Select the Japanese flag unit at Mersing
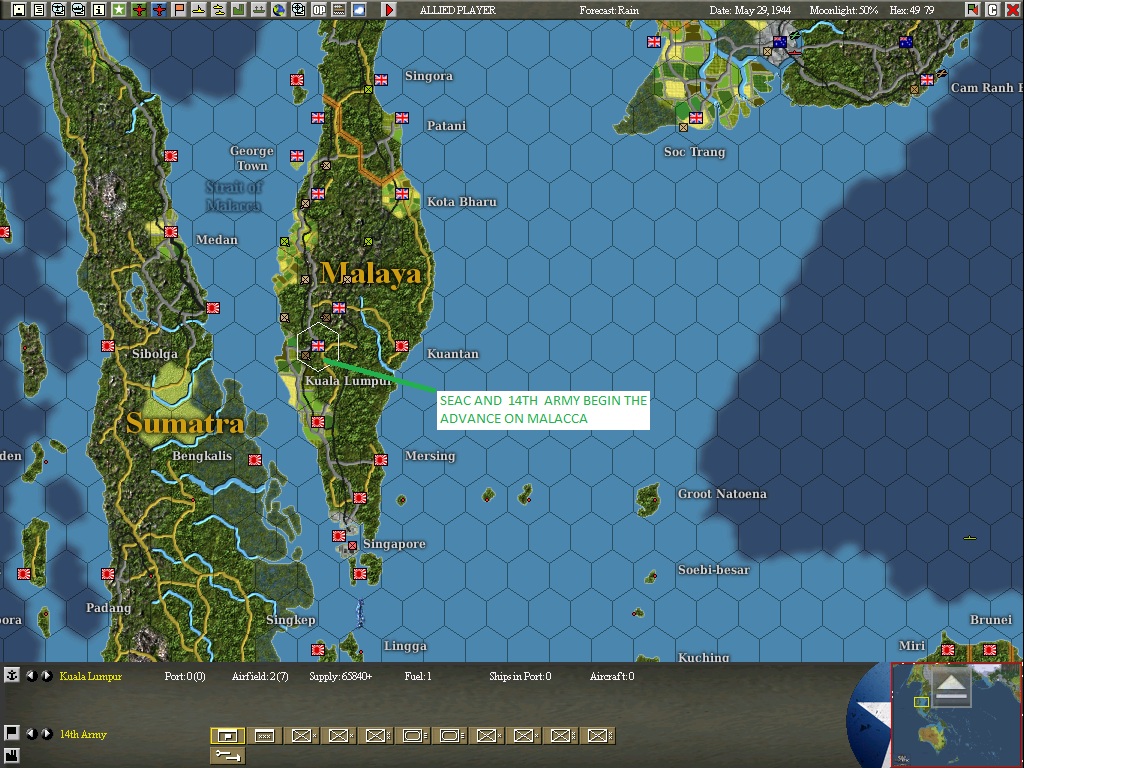The height and width of the screenshot is (774, 1137). (x=381, y=460)
